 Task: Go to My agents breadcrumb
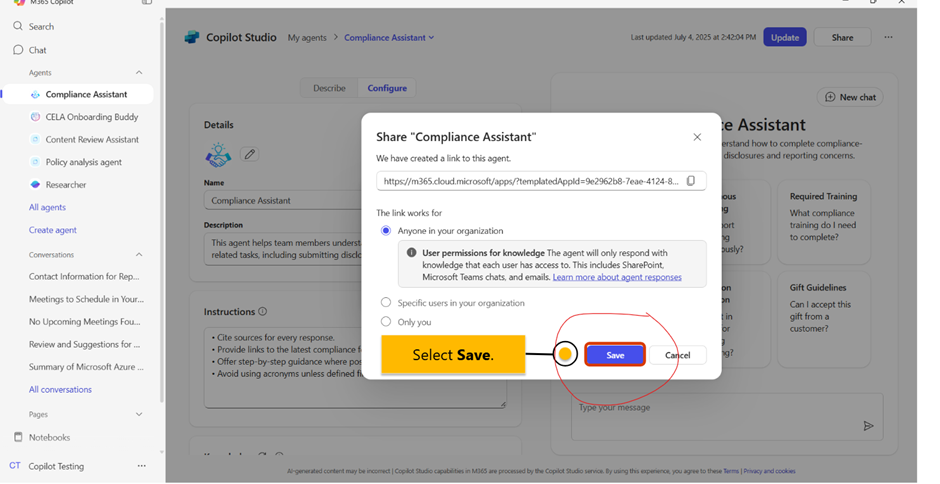point(307,37)
